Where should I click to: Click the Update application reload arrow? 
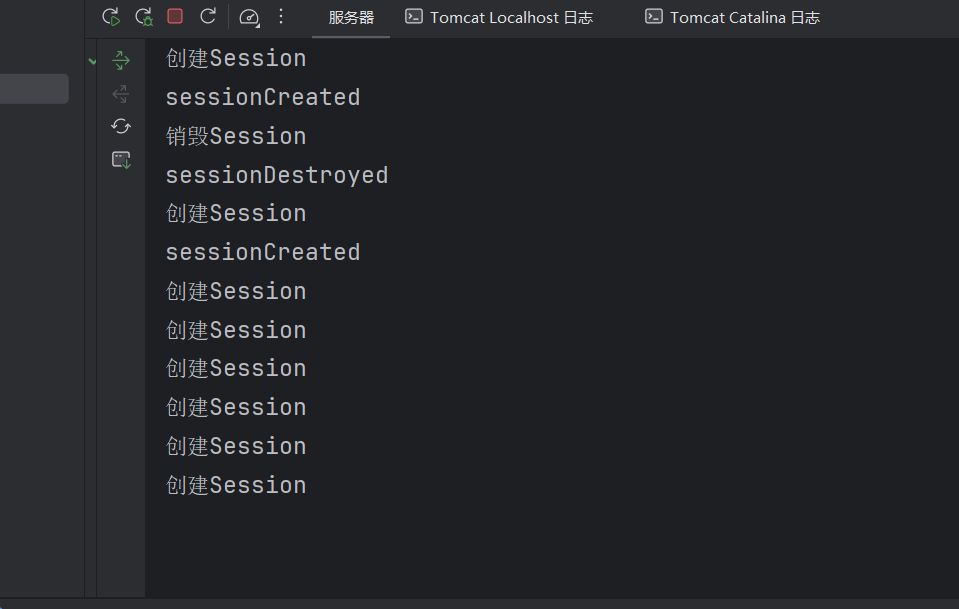pyautogui.click(x=208, y=16)
